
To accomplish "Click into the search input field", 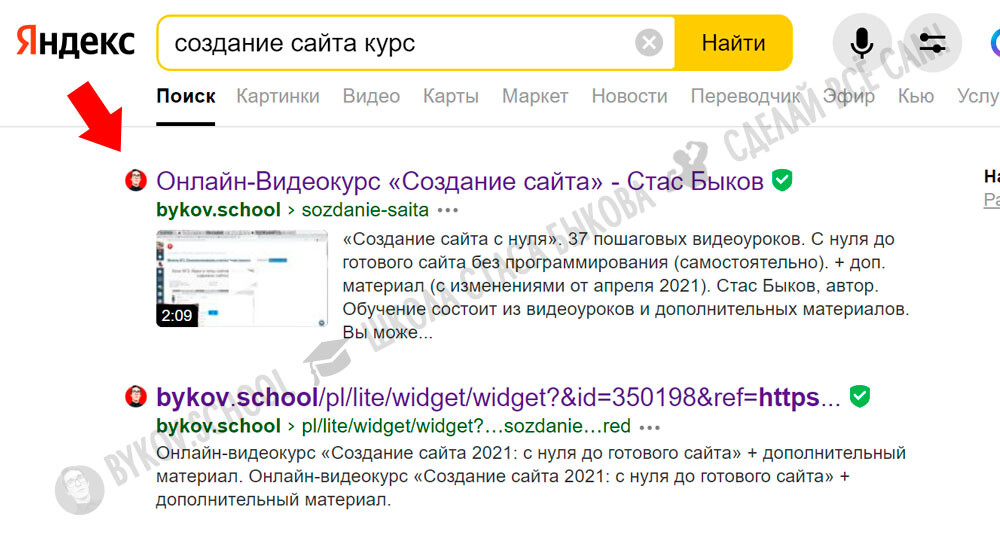I will [400, 43].
